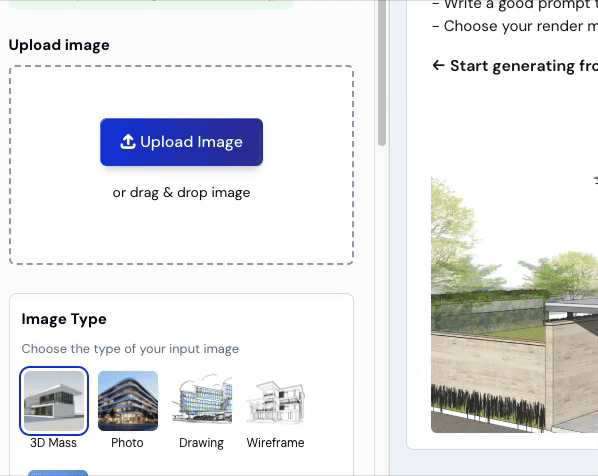This screenshot has width=598, height=476.
Task: Click the 'or drag & drop image' text
Action: coord(182,193)
